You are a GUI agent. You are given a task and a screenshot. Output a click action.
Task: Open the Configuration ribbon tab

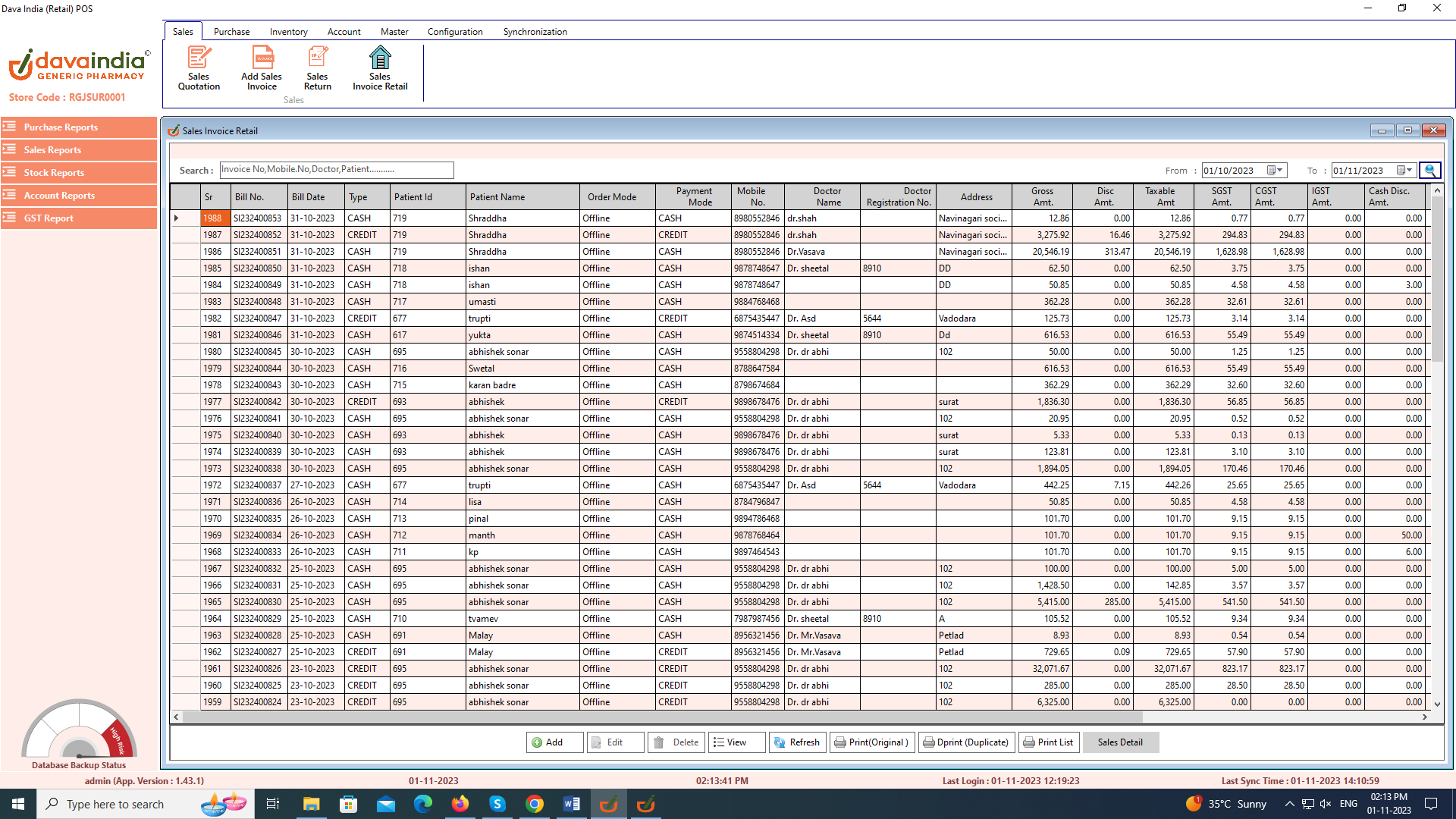pyautogui.click(x=455, y=32)
